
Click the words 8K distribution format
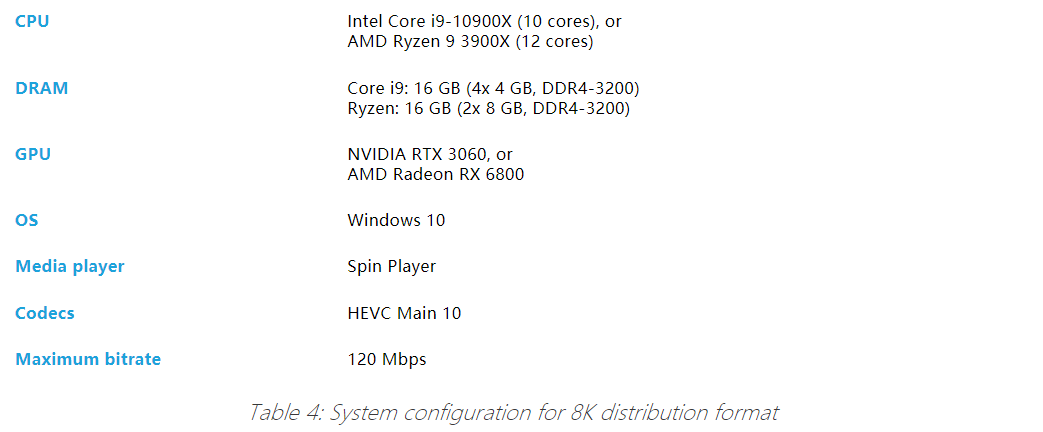(674, 412)
